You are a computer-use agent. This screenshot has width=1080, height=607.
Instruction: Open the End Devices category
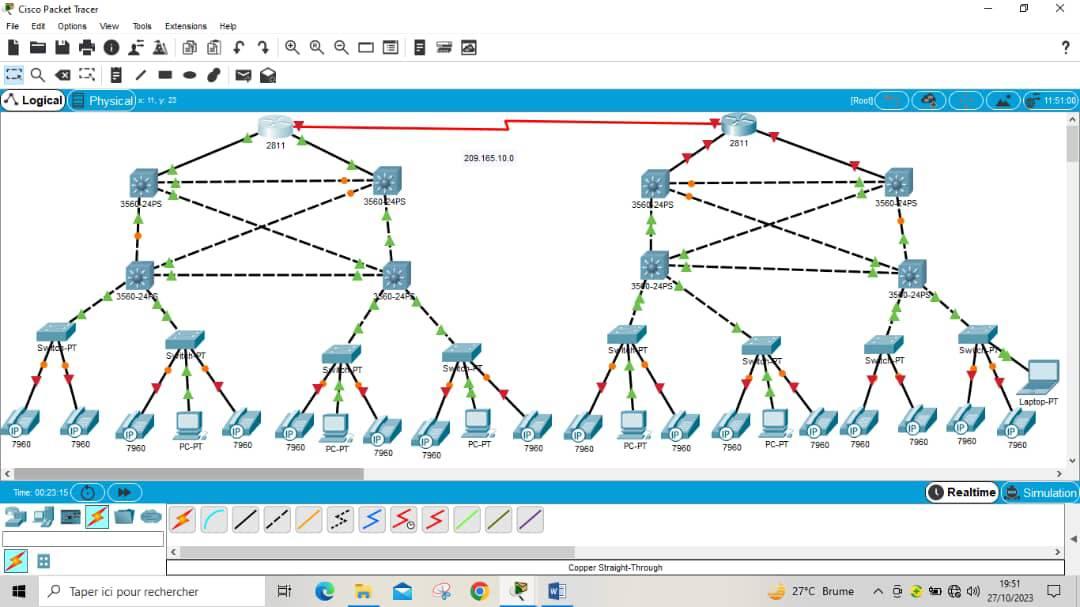(x=43, y=516)
